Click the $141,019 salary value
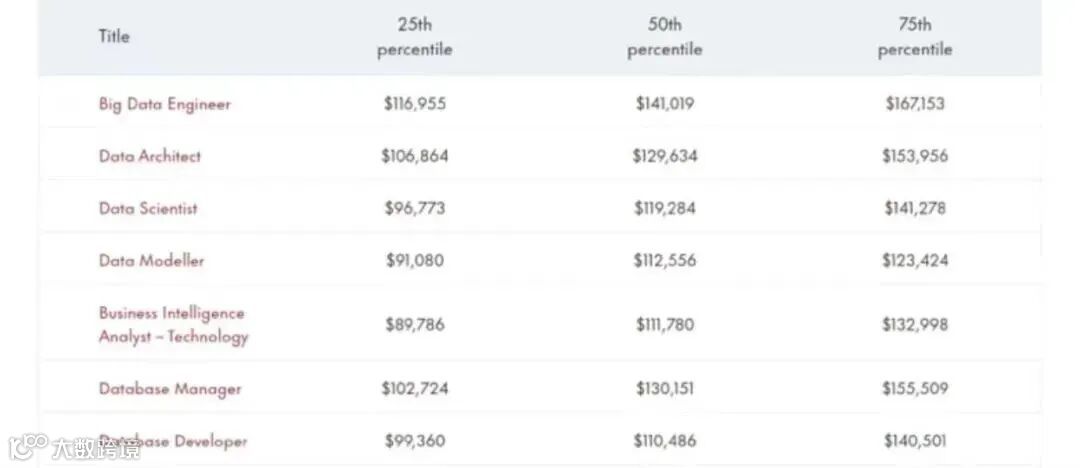Screen dimensions: 1080x468 tap(664, 104)
